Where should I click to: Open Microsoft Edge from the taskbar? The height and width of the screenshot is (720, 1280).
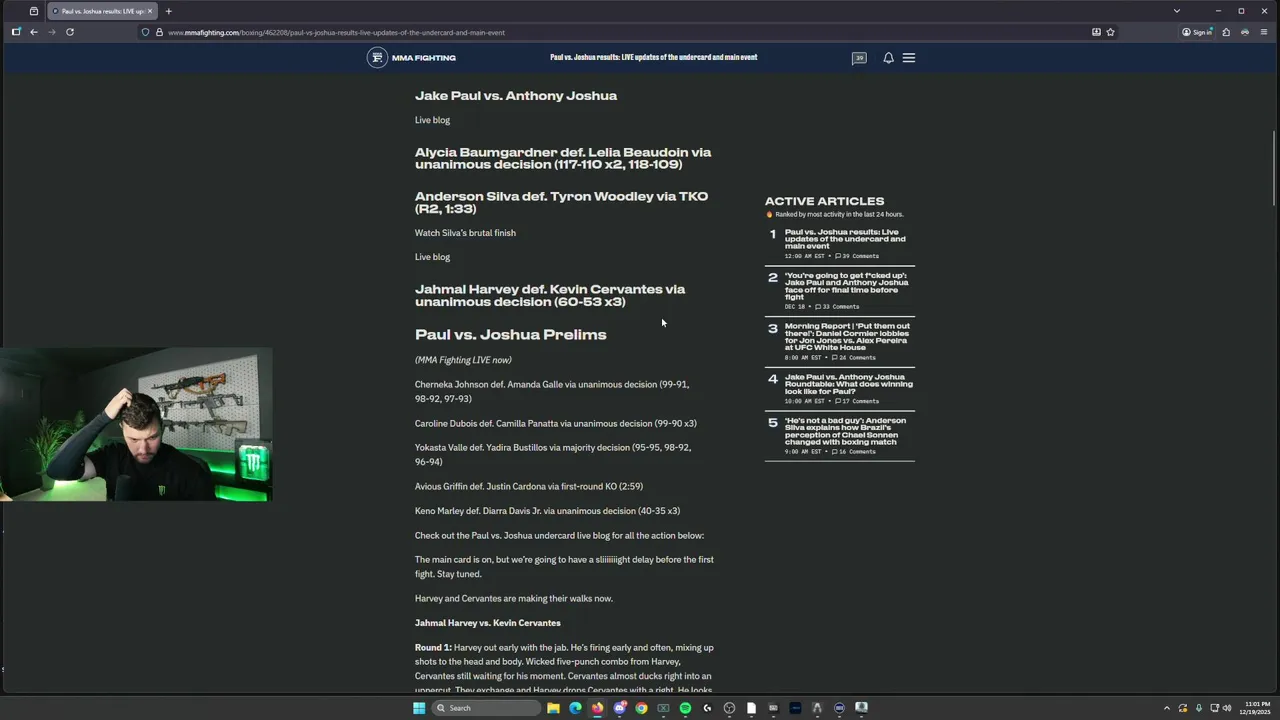(x=575, y=708)
